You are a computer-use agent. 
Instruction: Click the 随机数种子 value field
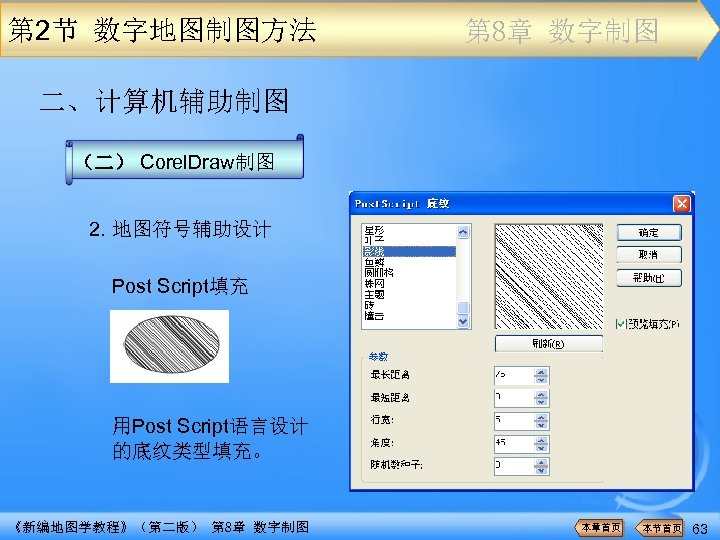(x=514, y=466)
